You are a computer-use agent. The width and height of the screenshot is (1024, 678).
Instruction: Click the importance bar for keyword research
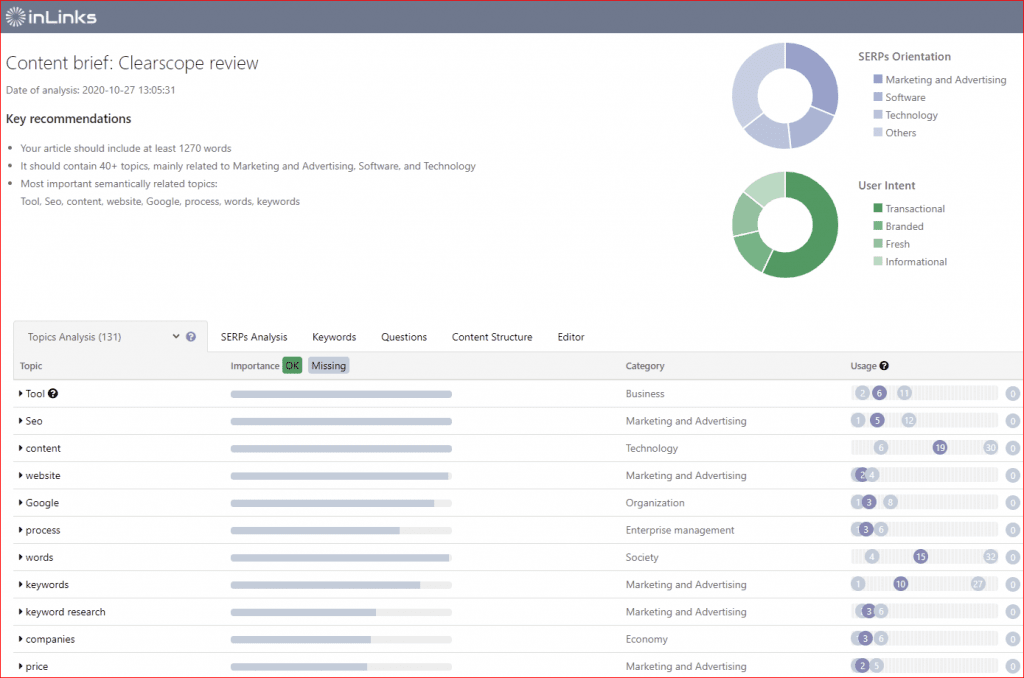pos(341,612)
